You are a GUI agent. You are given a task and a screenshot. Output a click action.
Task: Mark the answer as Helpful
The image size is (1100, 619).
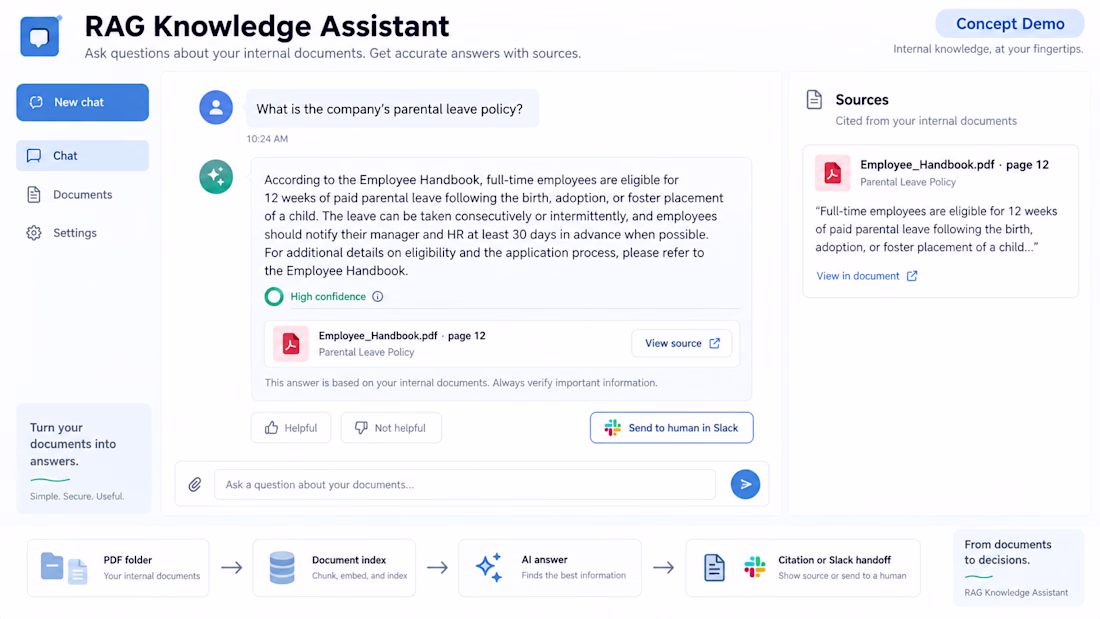[x=290, y=428]
